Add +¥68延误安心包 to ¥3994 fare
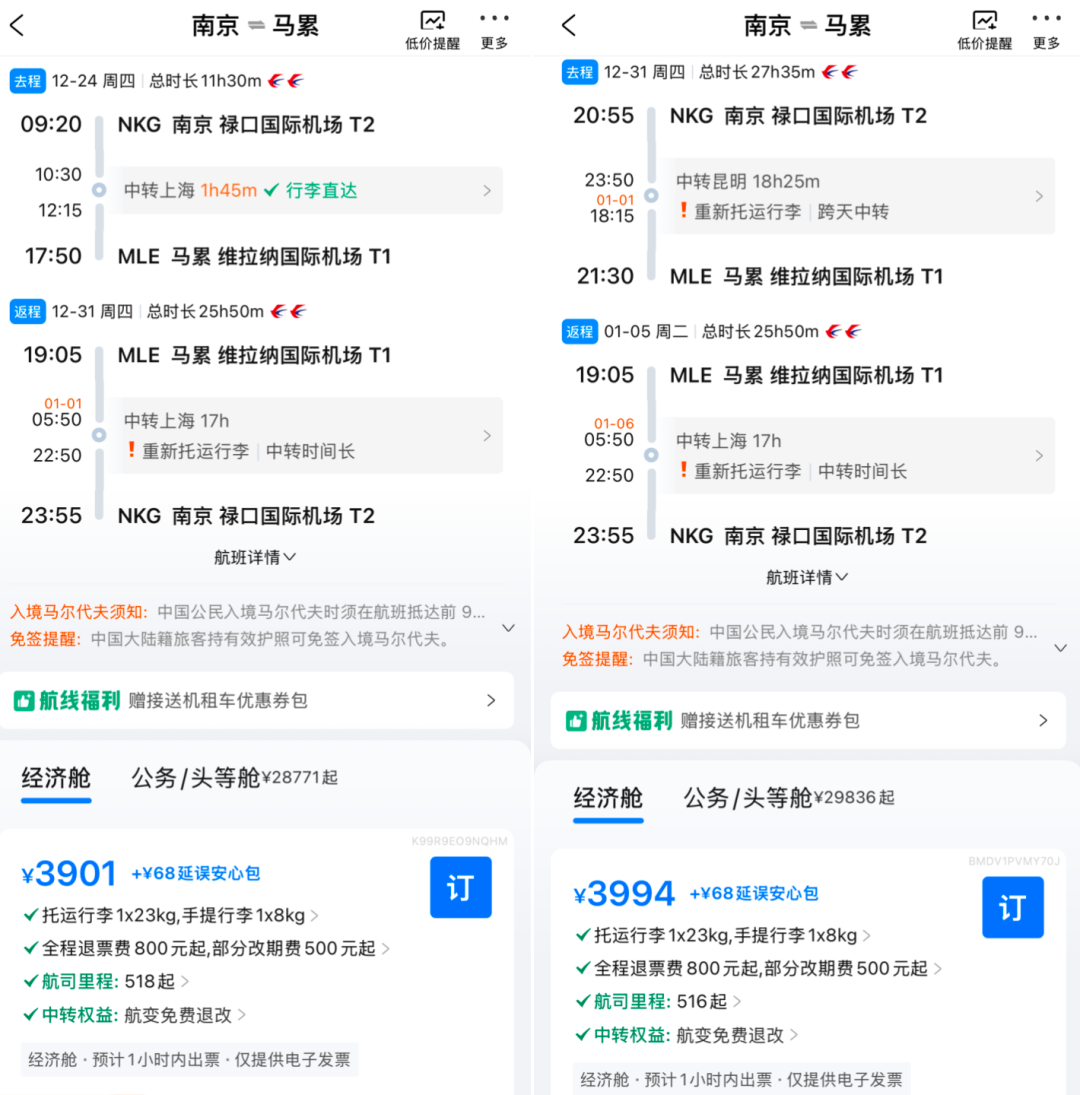1080x1095 pixels. pyautogui.click(x=753, y=894)
